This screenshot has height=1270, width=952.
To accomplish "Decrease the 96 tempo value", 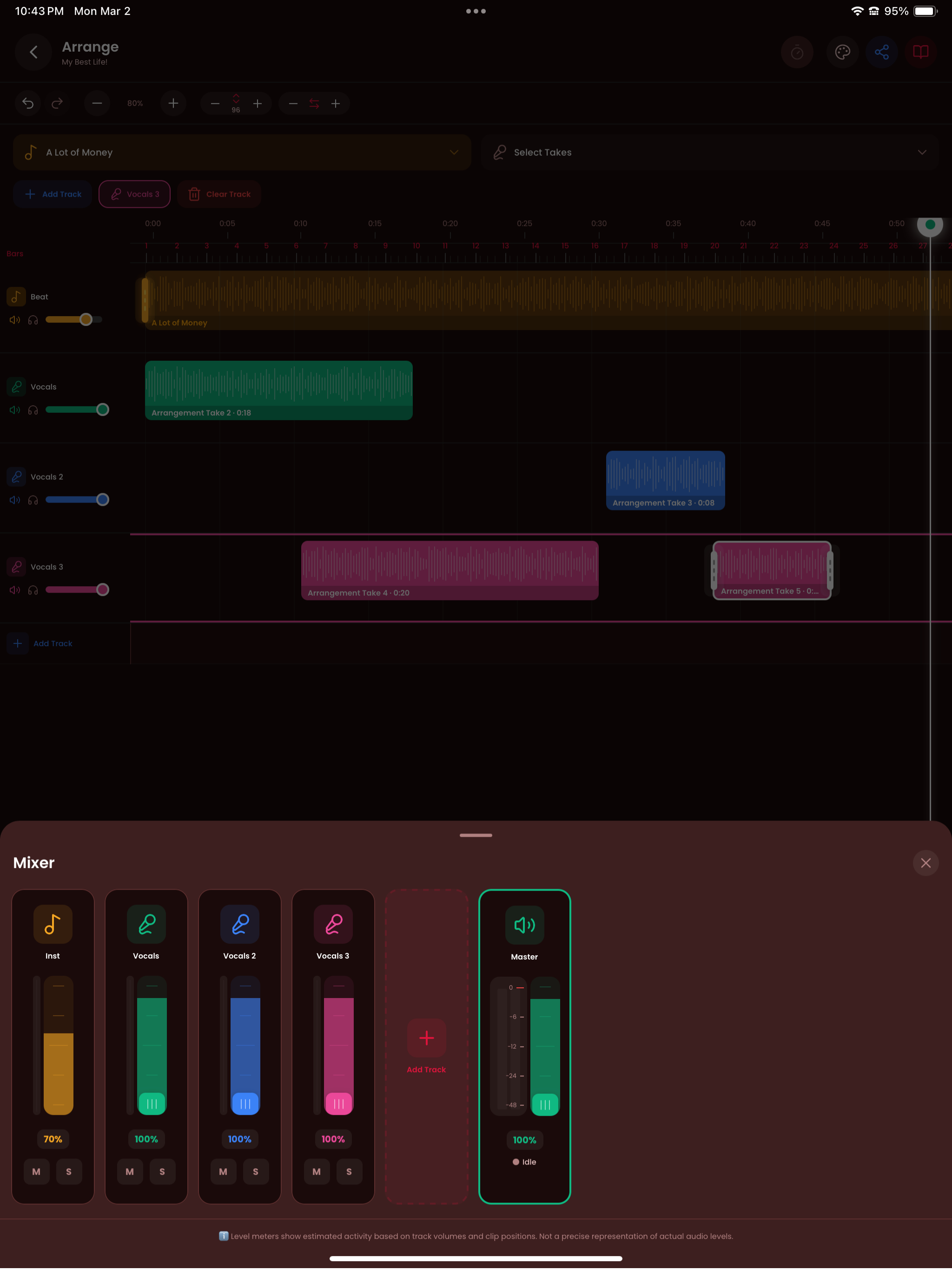I will point(215,103).
